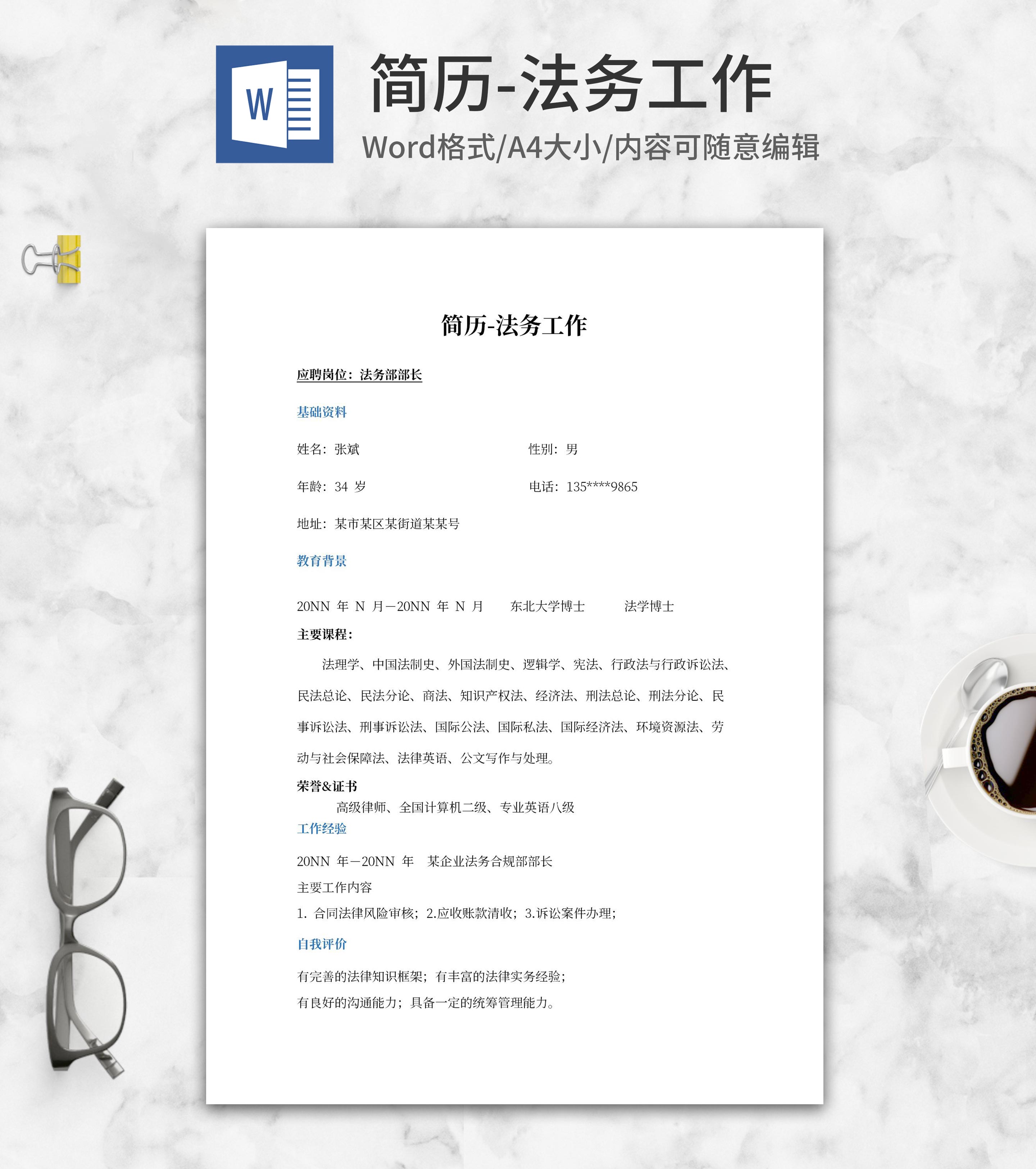Click the large banner title 简历-法务工作
The image size is (1036, 1169).
pyautogui.click(x=571, y=84)
